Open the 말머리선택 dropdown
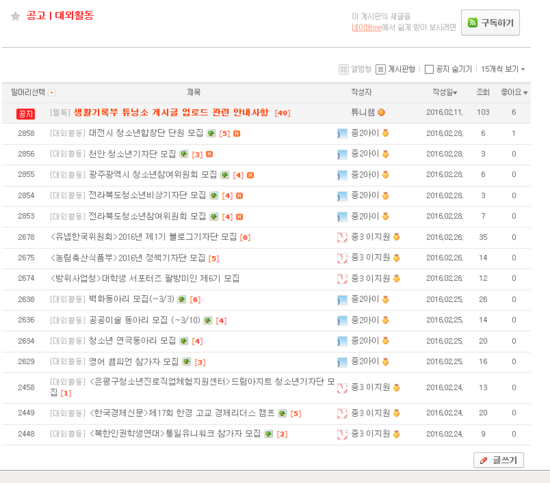This screenshot has height=483, width=550. (x=52, y=93)
